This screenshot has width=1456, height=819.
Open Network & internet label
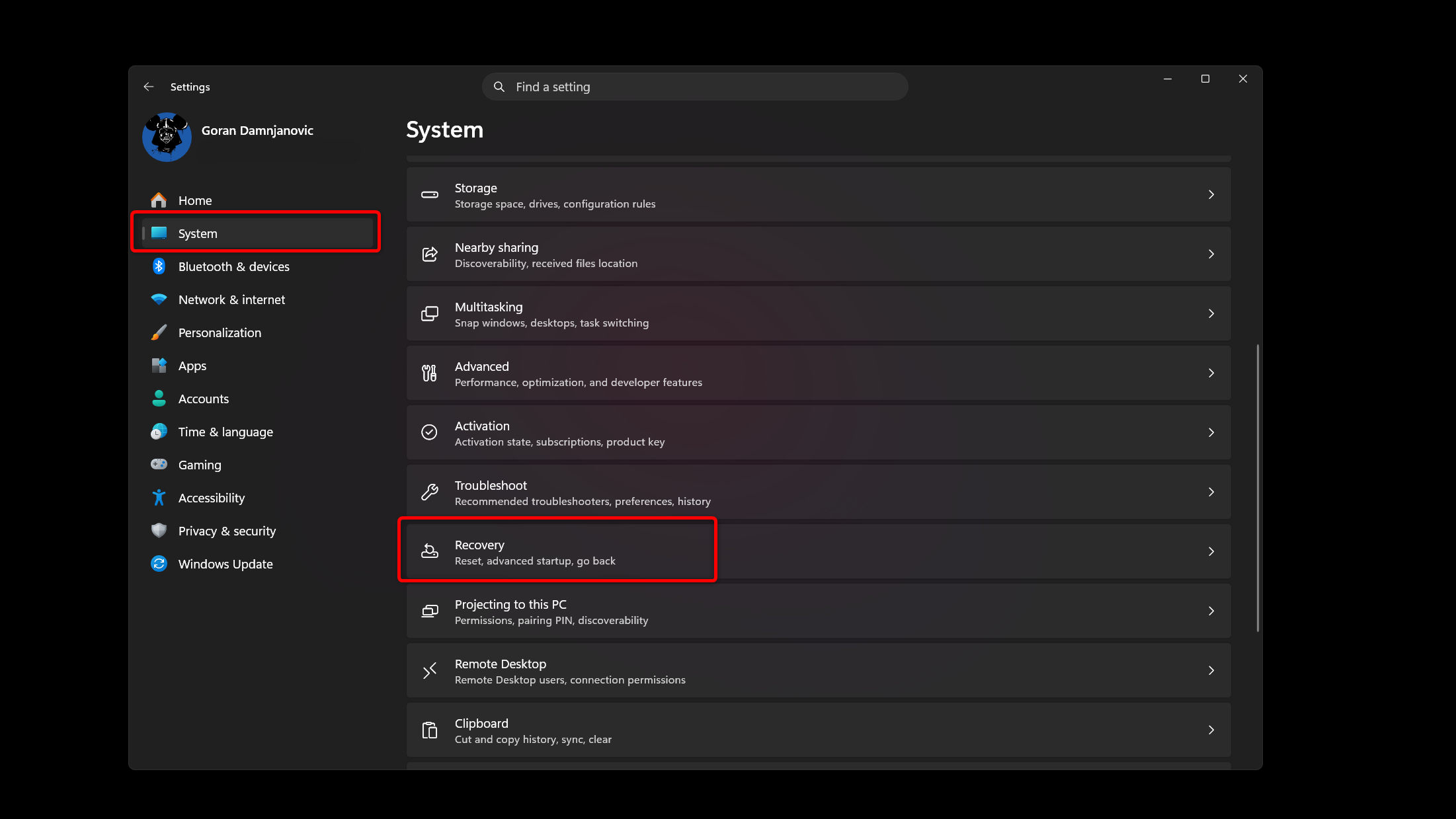click(231, 299)
